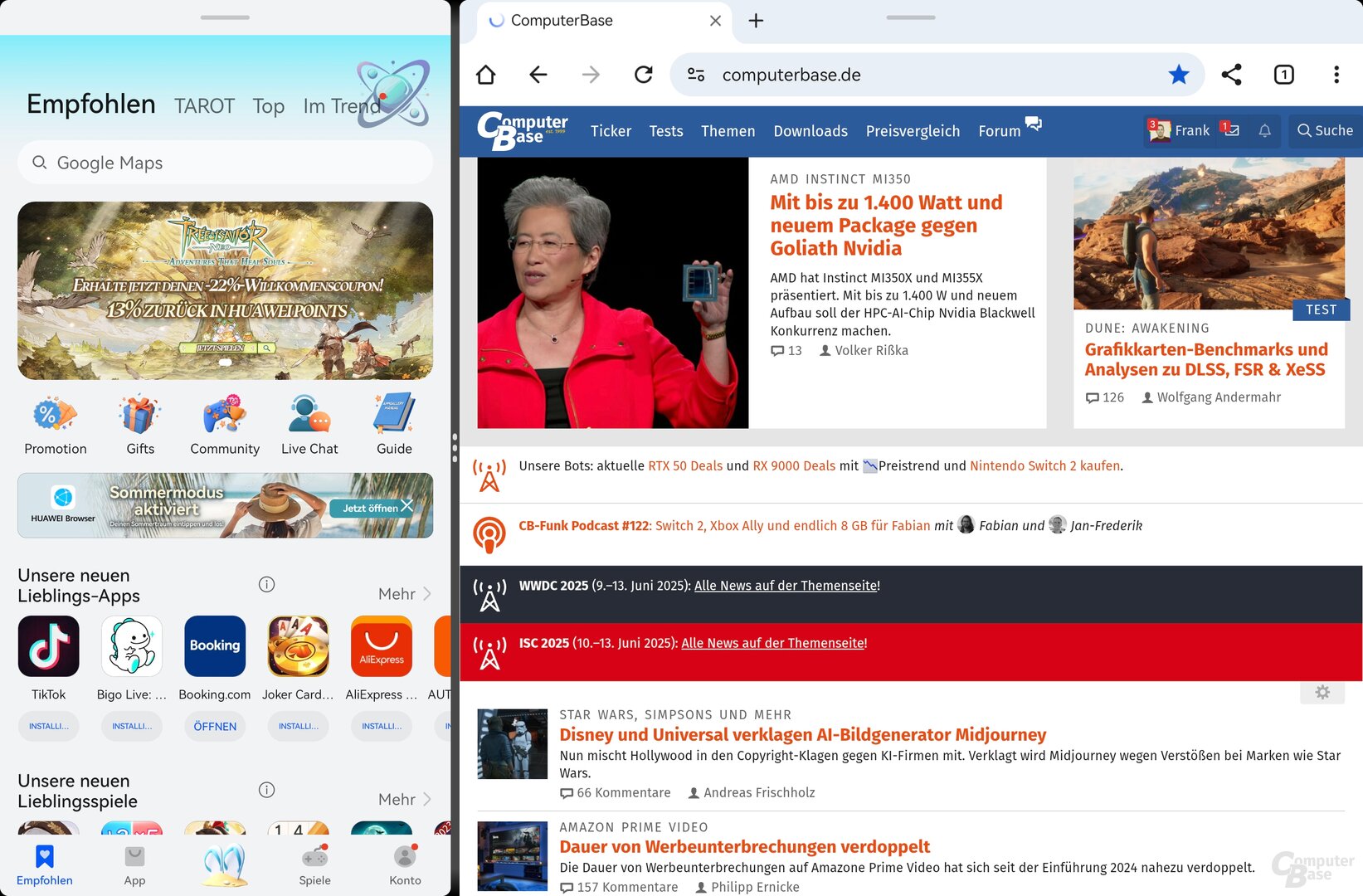Viewport: 1363px width, 896px height.
Task: Click the Dune Awakening thumbnail image
Action: pyautogui.click(x=1209, y=233)
